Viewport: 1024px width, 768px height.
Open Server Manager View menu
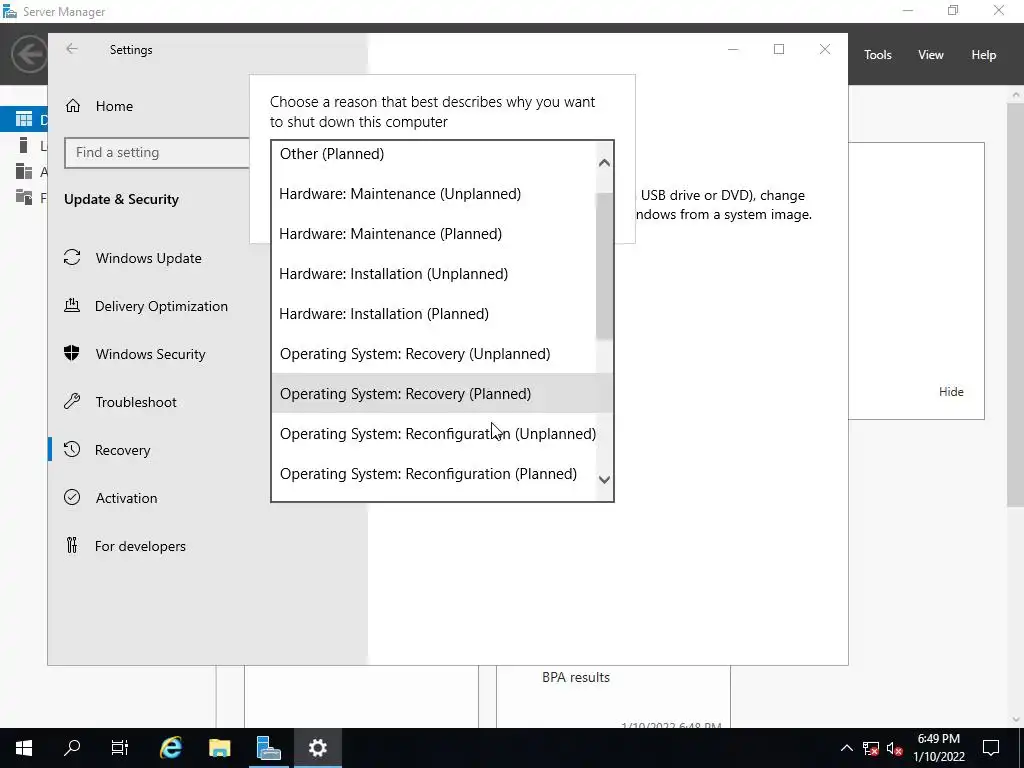pos(930,55)
